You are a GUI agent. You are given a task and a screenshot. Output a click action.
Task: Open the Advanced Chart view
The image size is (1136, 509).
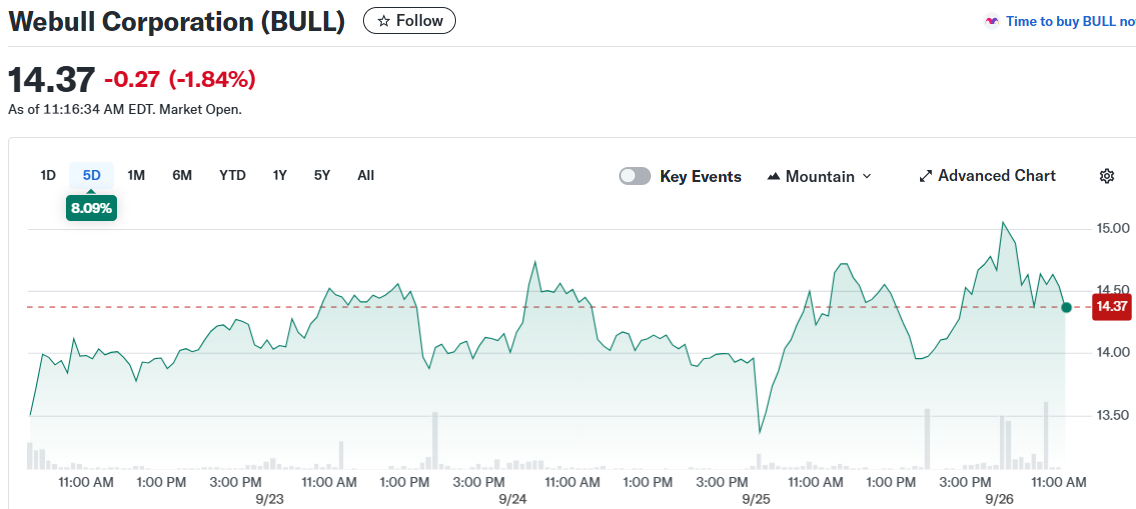(x=987, y=176)
